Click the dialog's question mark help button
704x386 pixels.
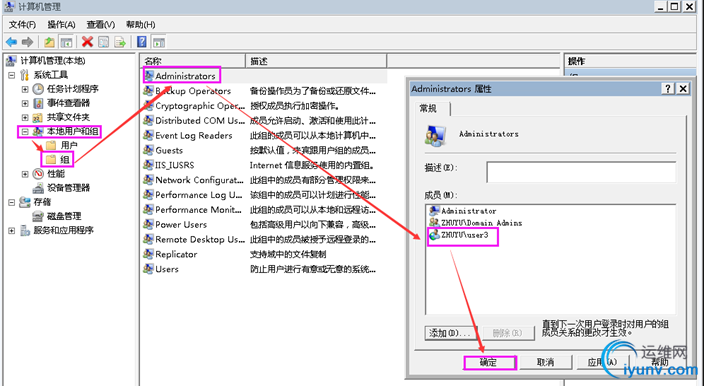pyautogui.click(x=668, y=89)
